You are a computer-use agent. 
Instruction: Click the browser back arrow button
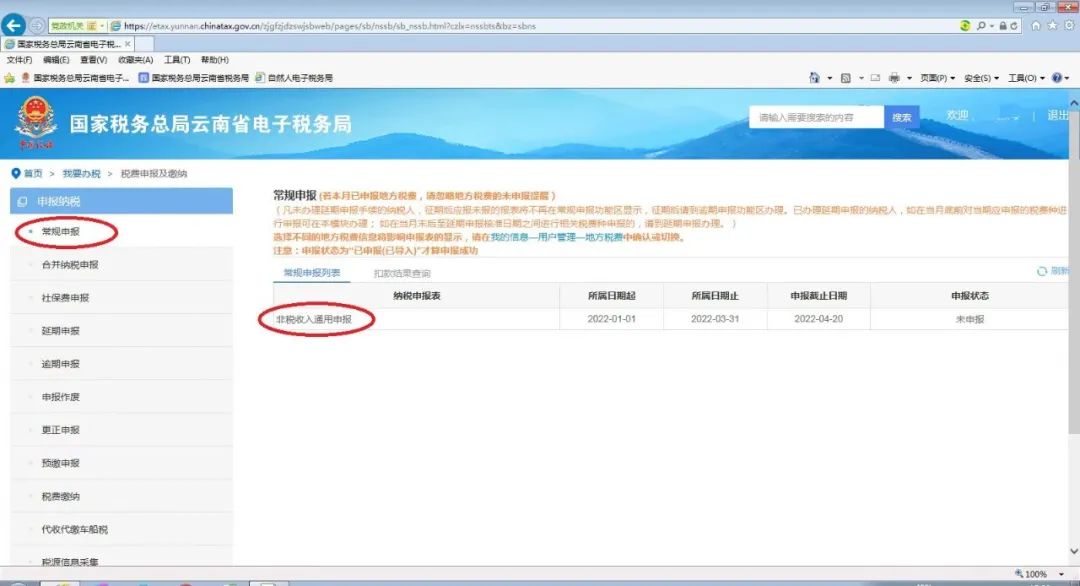15,25
